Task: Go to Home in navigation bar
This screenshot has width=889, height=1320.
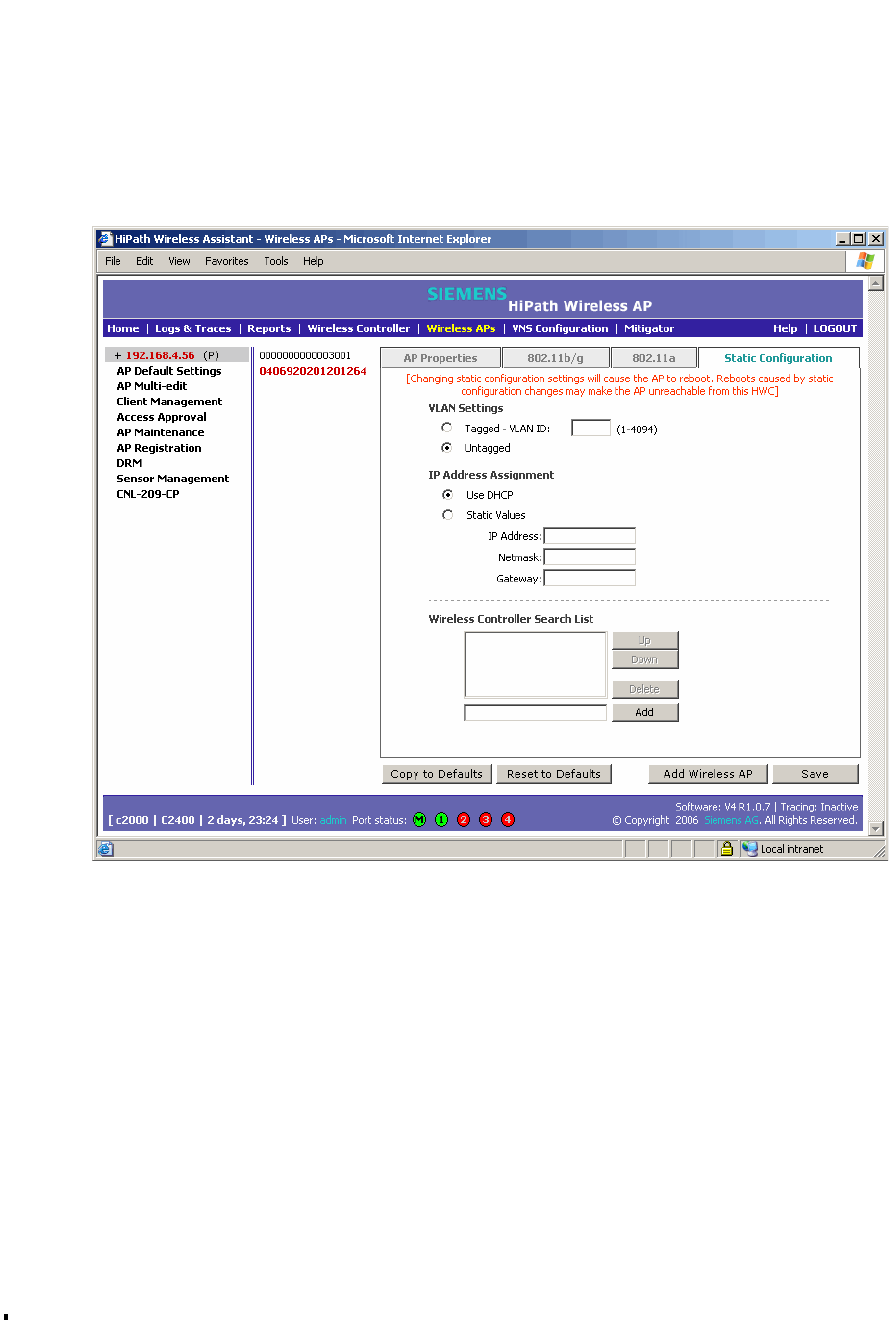Action: tap(123, 328)
